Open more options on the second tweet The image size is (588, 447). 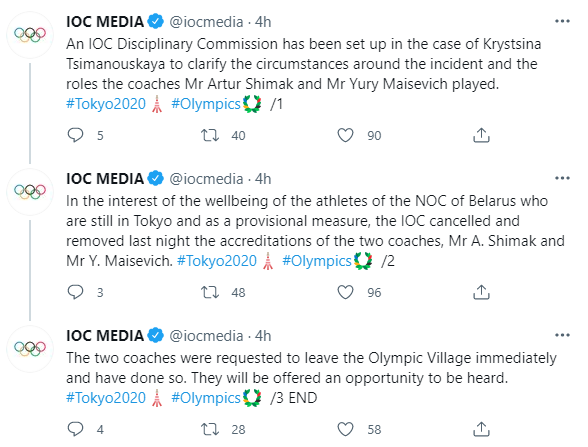click(562, 178)
